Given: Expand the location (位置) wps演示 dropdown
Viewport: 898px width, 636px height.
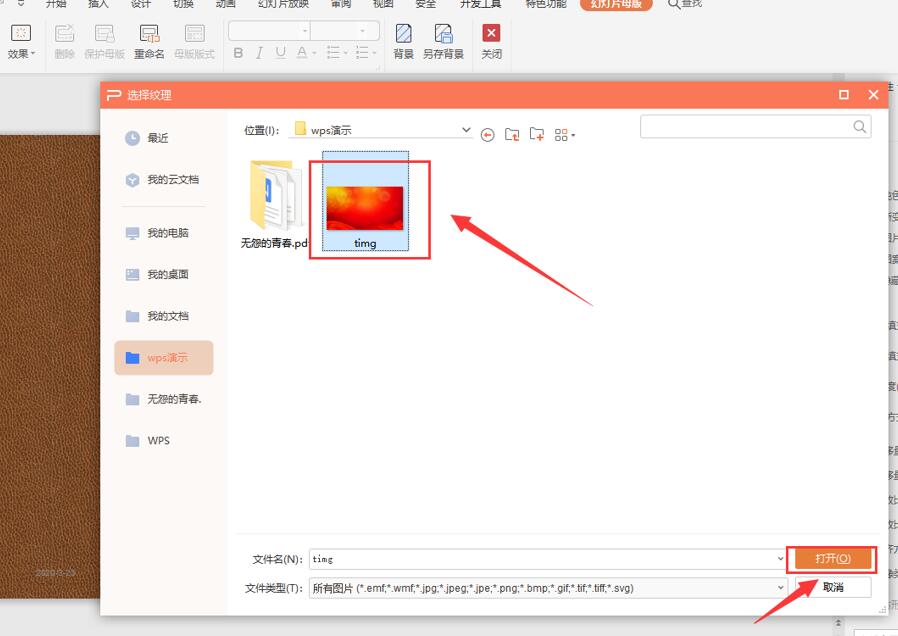Looking at the screenshot, I should coord(466,130).
